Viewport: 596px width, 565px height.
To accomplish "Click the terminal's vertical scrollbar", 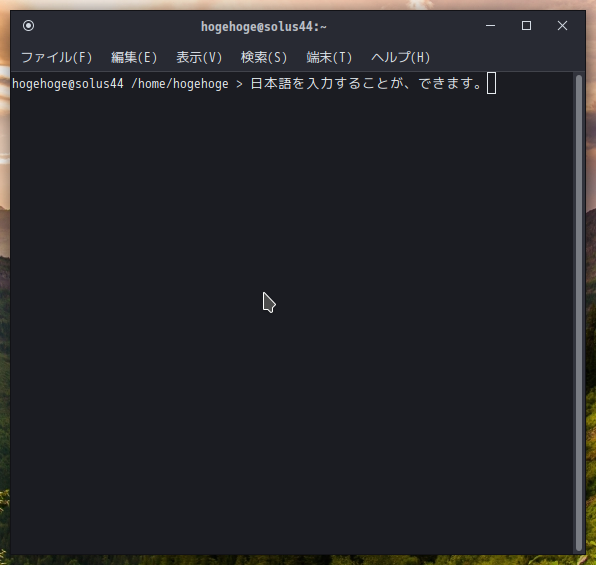I will (579, 313).
